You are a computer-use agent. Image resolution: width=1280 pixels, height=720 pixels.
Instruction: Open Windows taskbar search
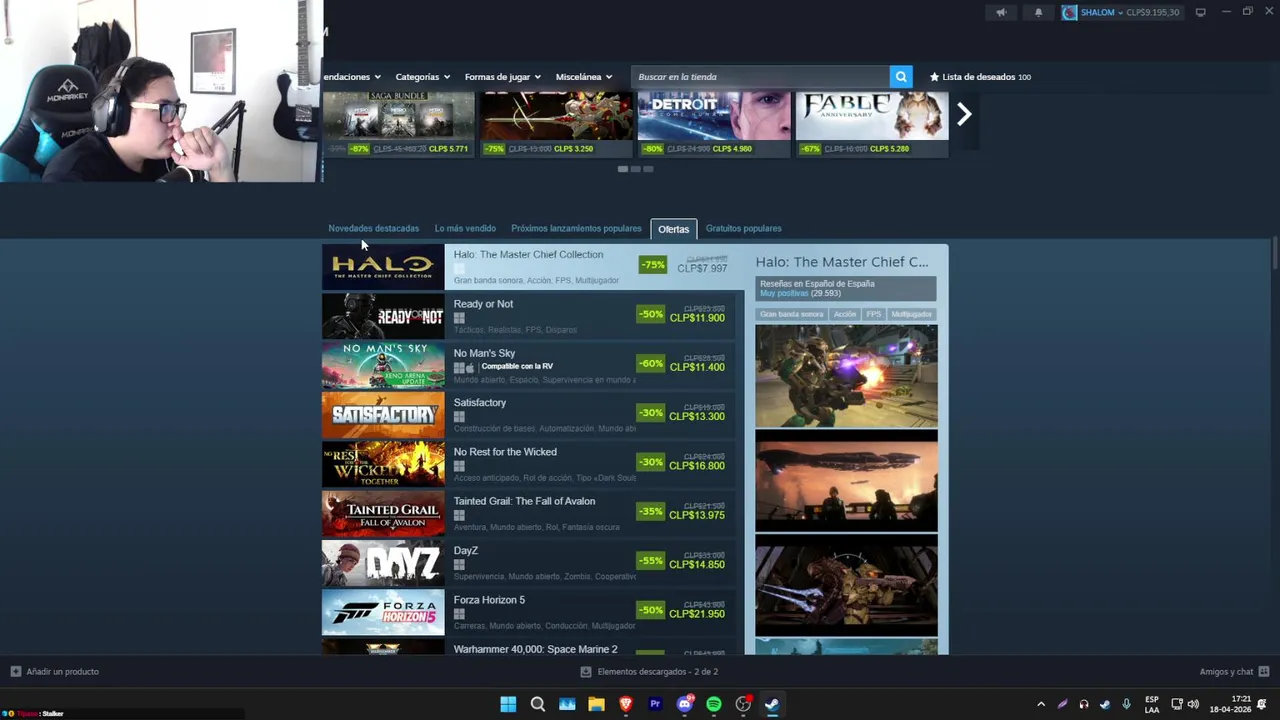coord(537,704)
